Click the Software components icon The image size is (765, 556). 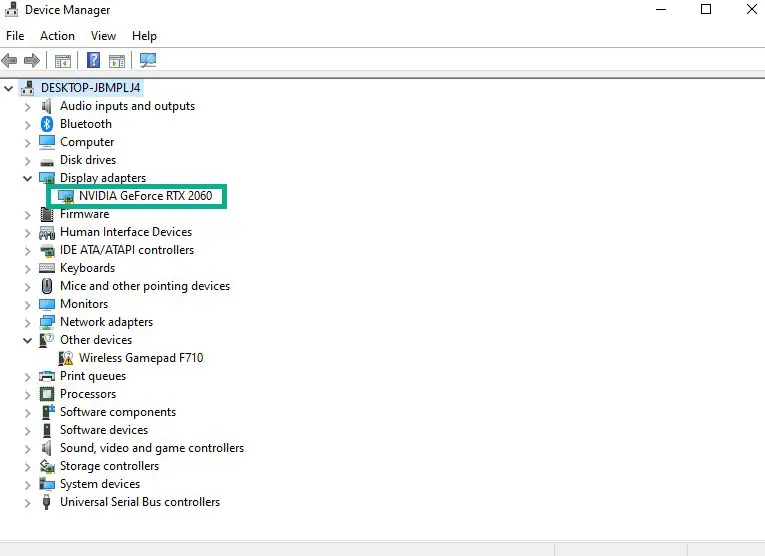tap(48, 412)
